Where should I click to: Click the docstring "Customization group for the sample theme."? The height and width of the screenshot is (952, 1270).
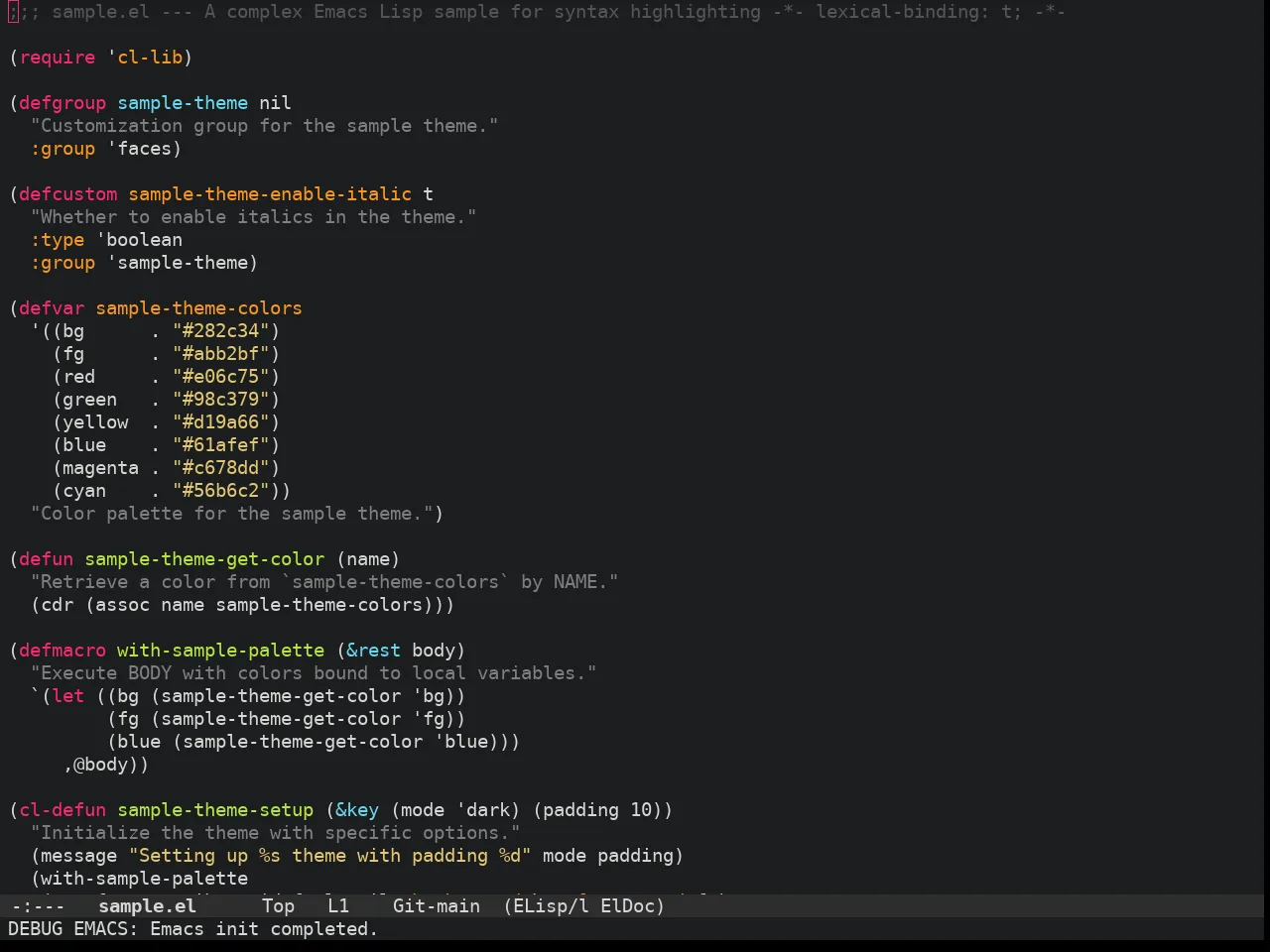(265, 126)
